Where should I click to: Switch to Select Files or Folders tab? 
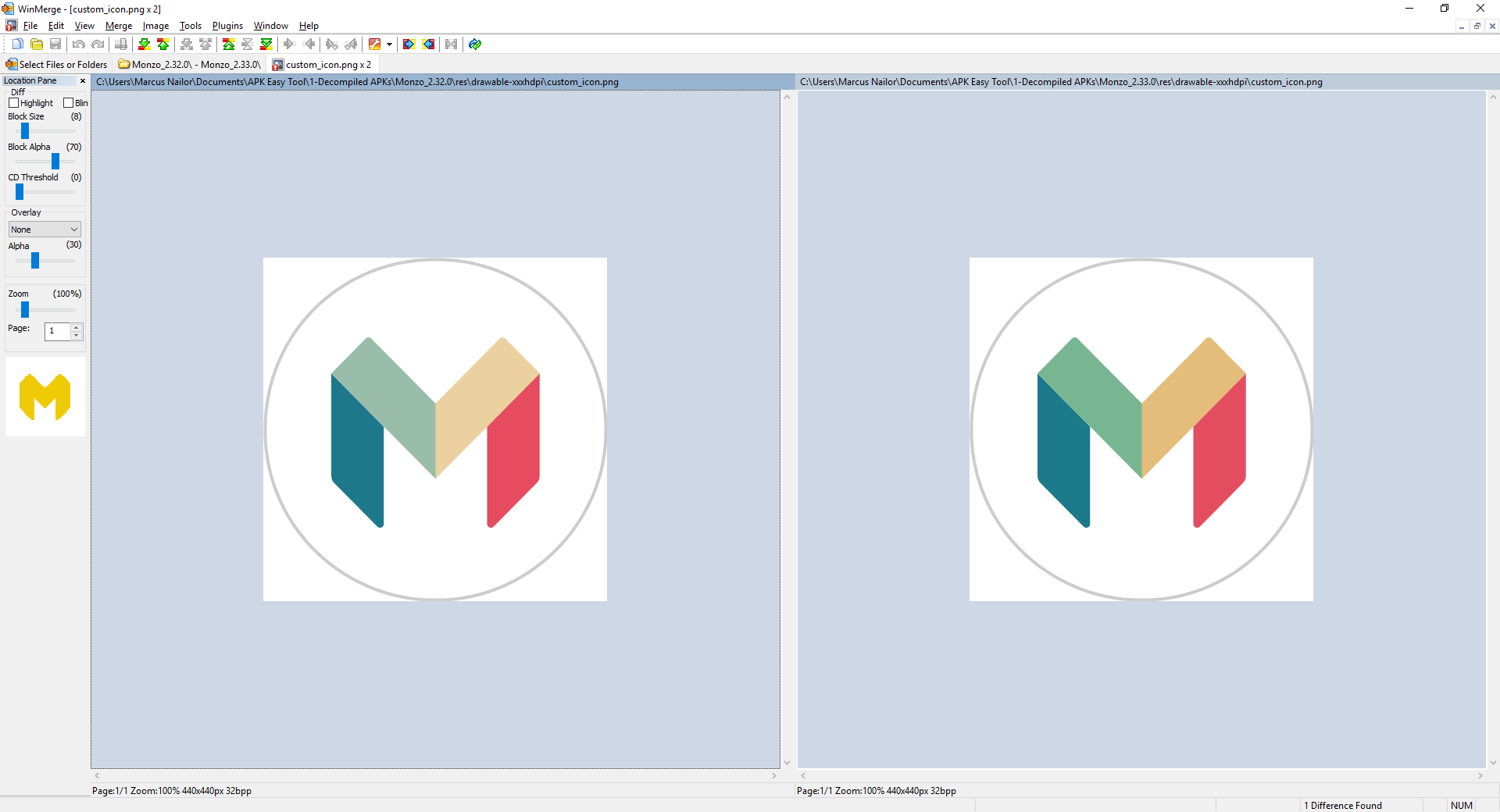[56, 65]
